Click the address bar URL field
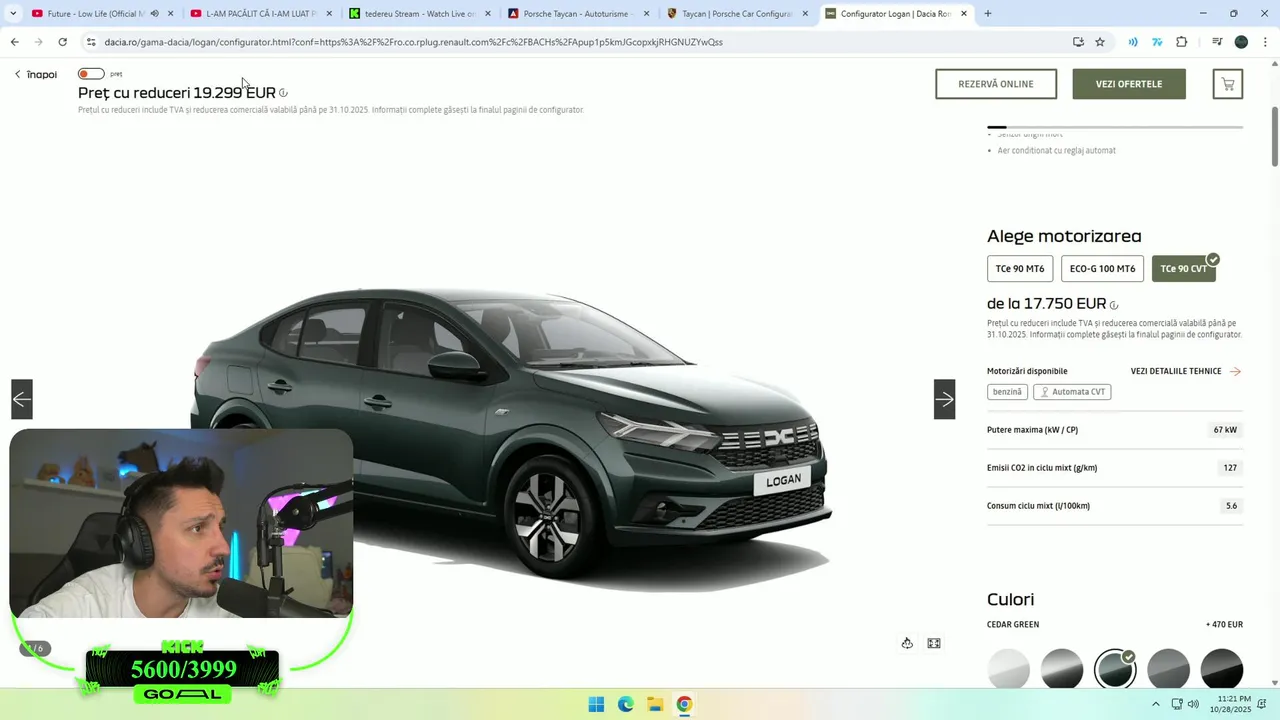 click(580, 42)
